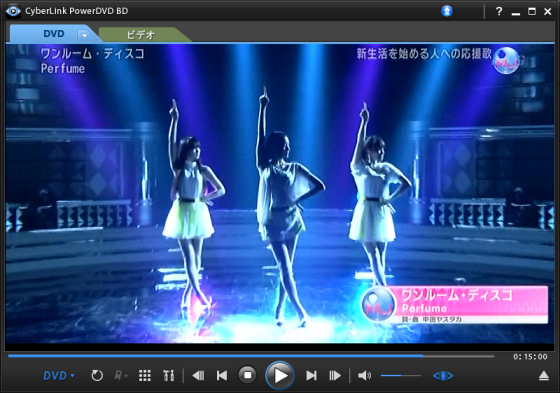This screenshot has width=560, height=393.
Task: Expand the DVD tab dropdown arrow
Action: [84, 35]
